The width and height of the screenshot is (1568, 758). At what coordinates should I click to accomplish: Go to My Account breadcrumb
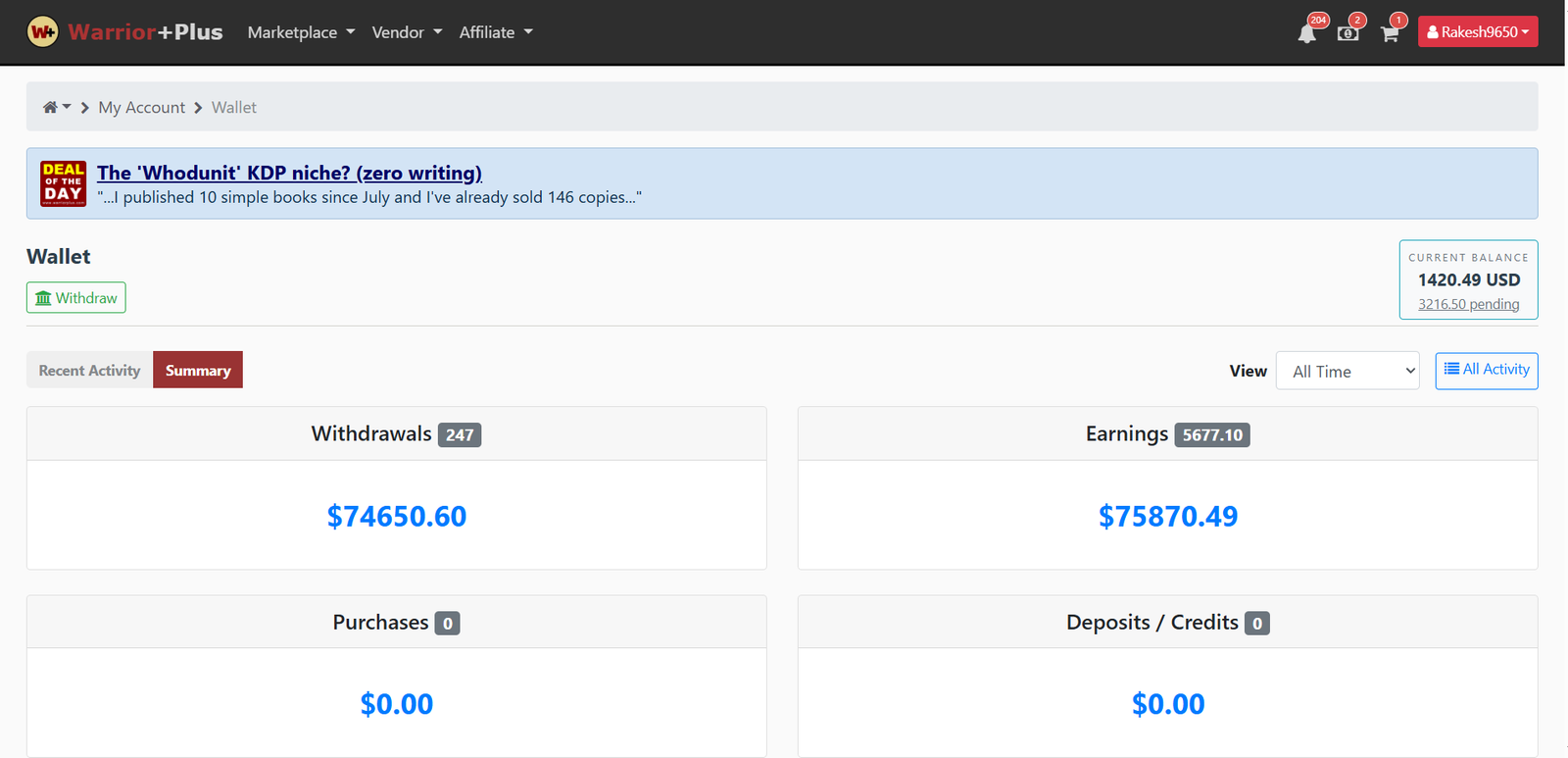[x=141, y=107]
